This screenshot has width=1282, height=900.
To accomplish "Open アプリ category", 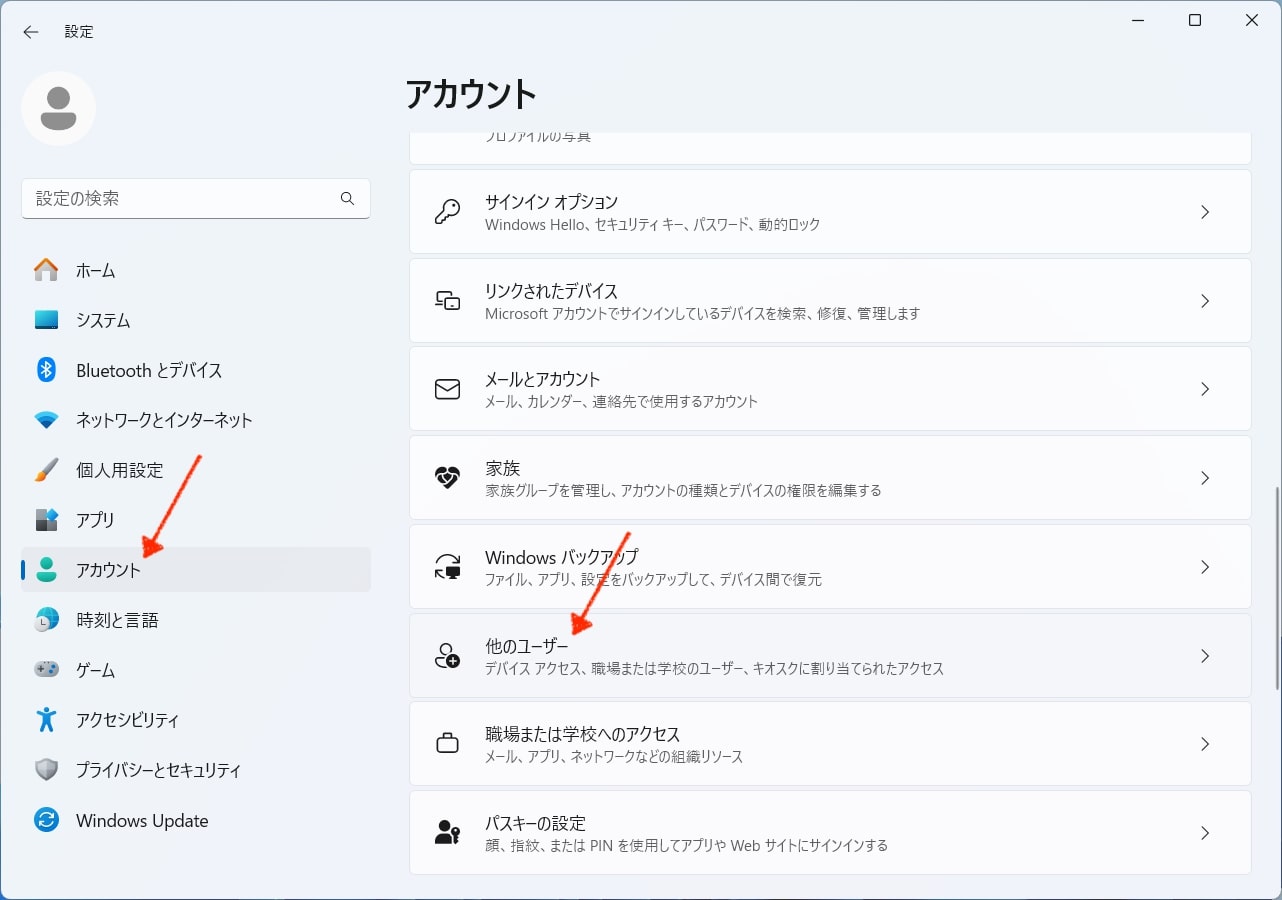I will click(196, 520).
